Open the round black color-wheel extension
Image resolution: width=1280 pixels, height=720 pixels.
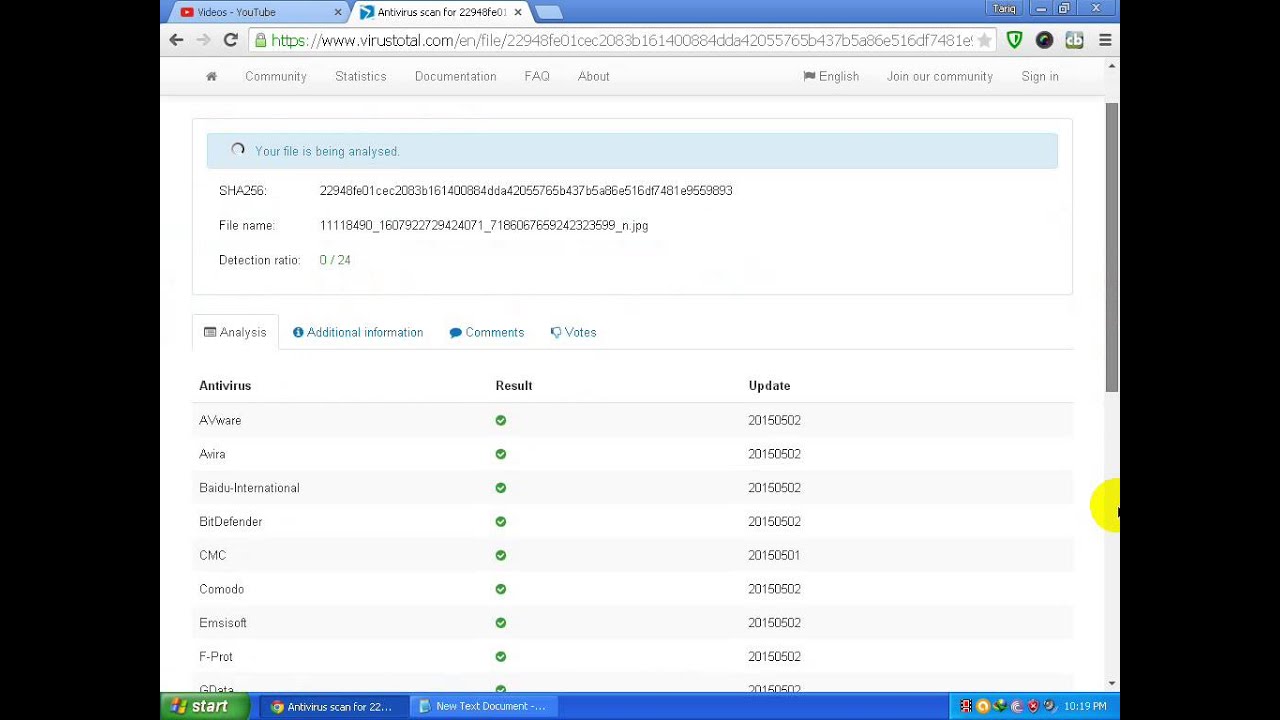(1044, 40)
